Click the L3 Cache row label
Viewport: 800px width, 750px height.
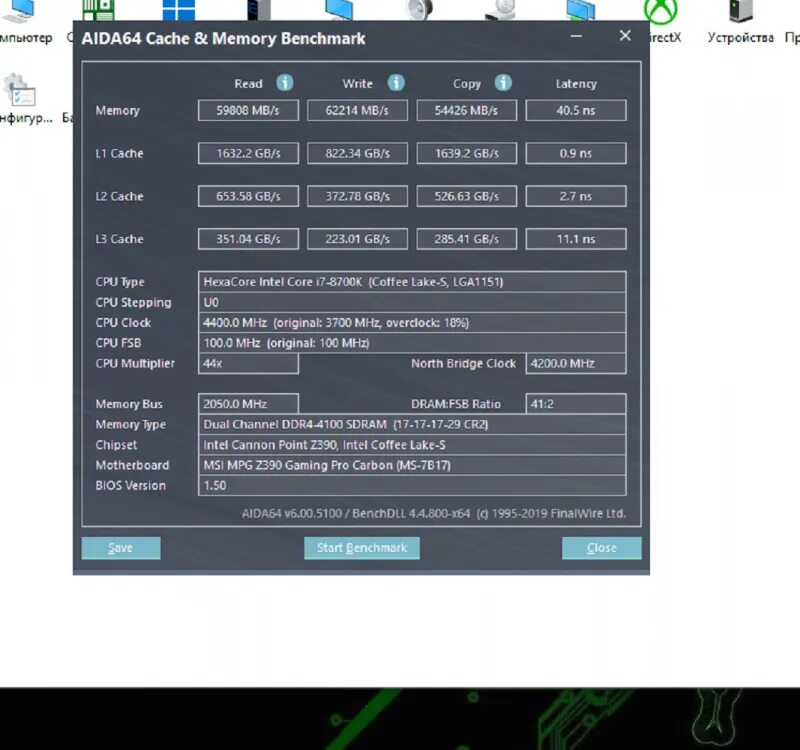coord(119,239)
